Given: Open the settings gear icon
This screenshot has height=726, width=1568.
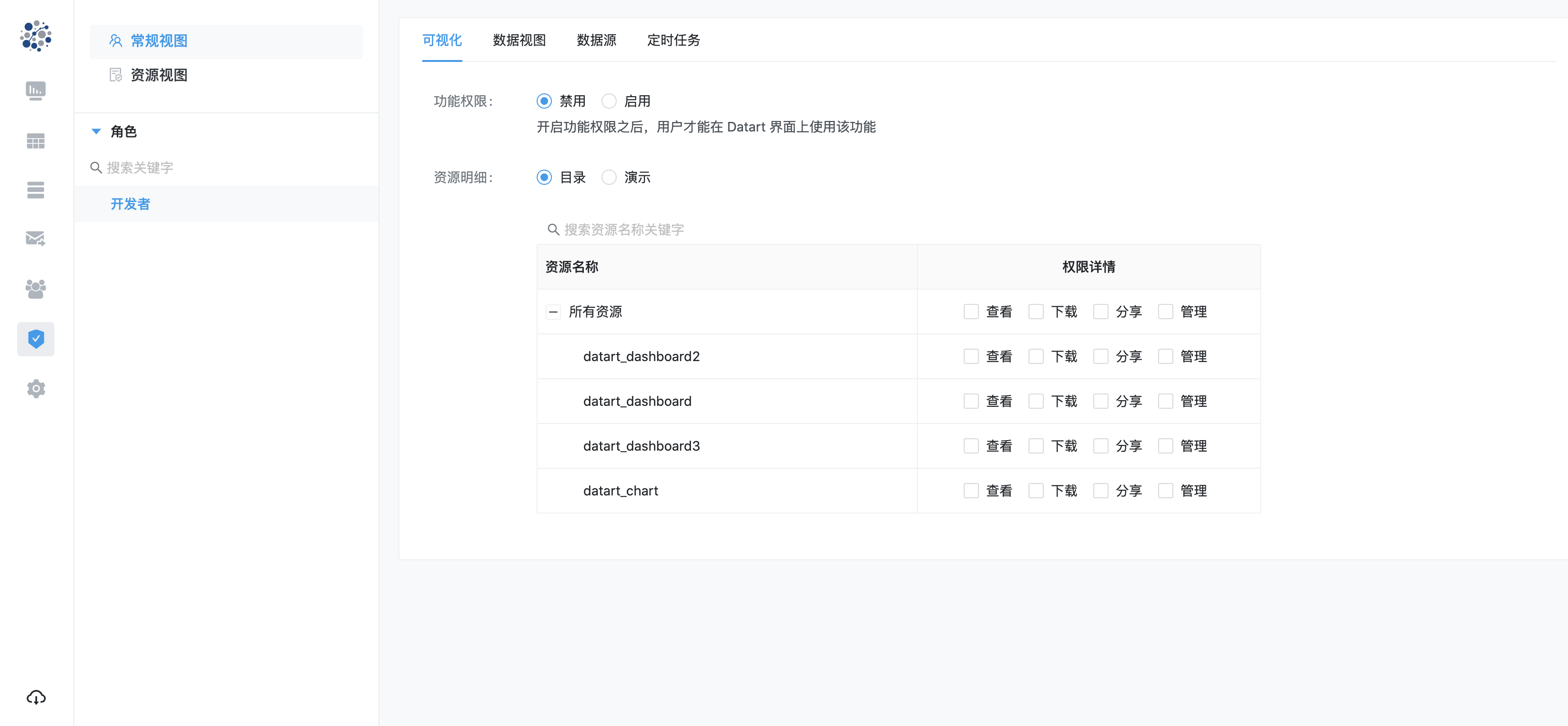Looking at the screenshot, I should click(x=35, y=388).
